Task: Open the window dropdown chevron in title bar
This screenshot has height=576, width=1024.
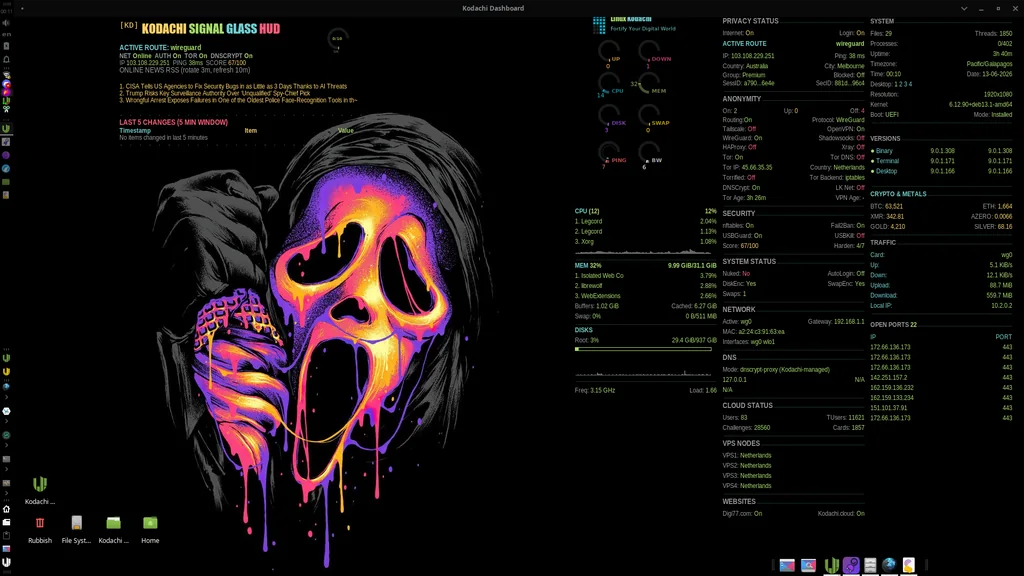Action: point(964,8)
